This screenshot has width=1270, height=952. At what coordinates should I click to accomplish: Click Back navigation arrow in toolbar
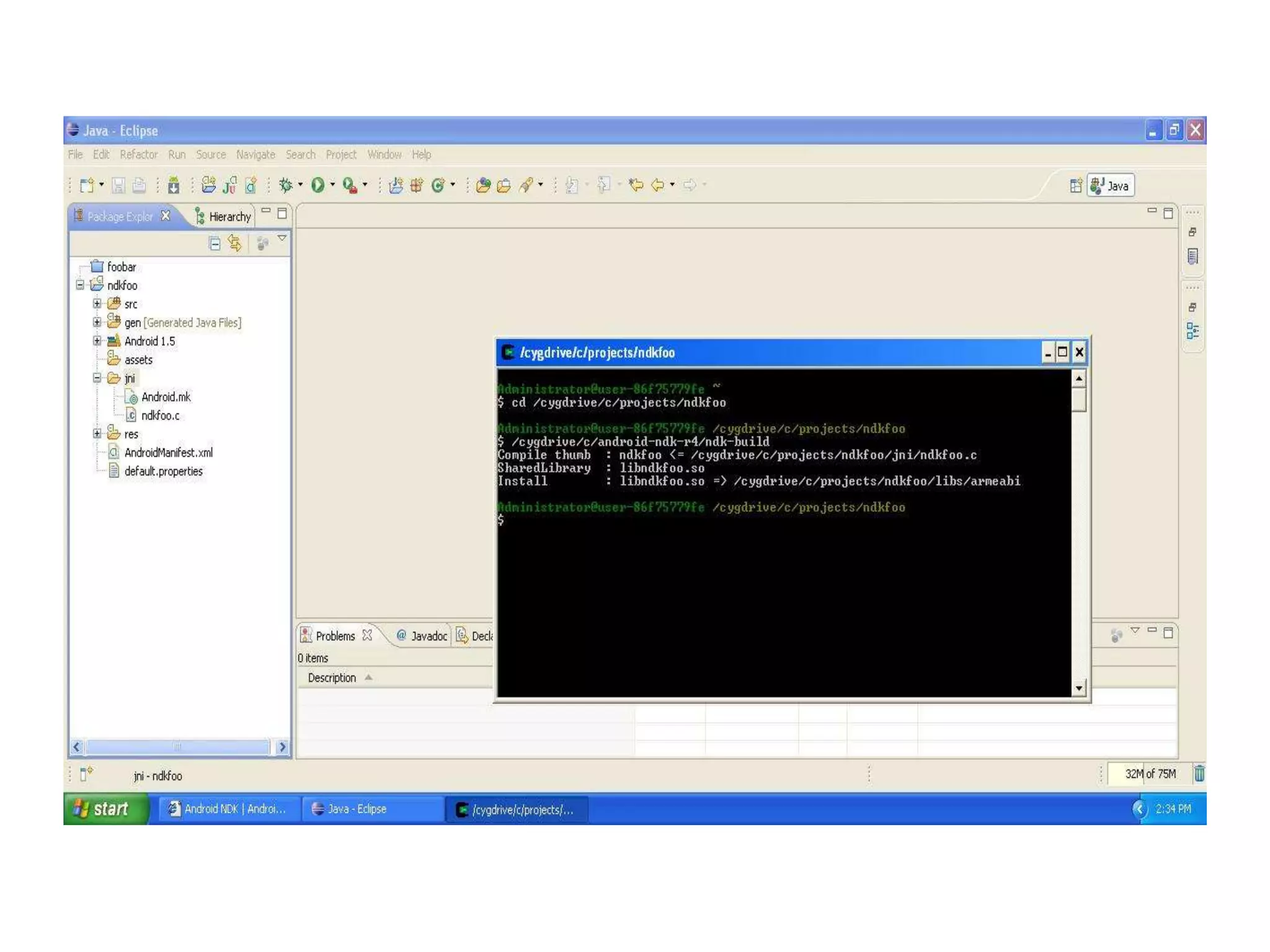coord(657,185)
